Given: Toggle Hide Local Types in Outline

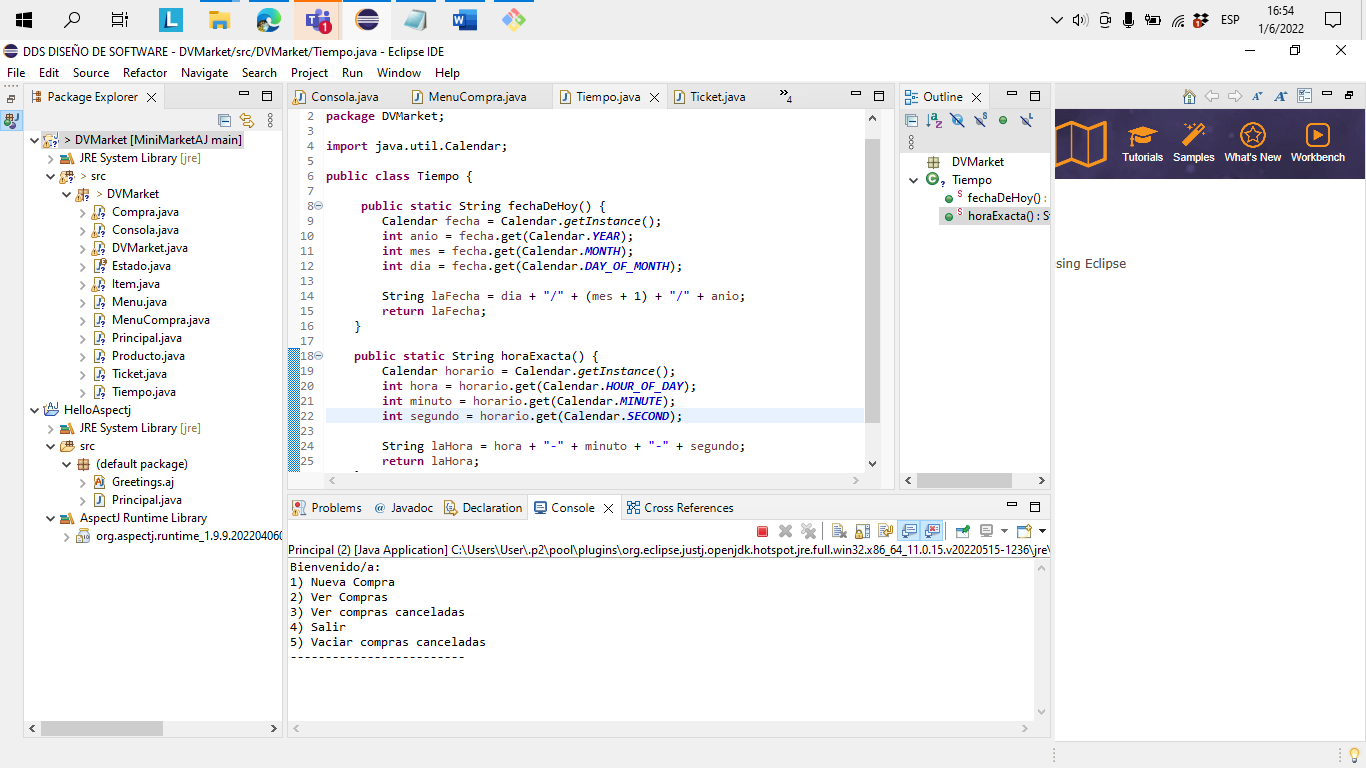Looking at the screenshot, I should 1025,120.
